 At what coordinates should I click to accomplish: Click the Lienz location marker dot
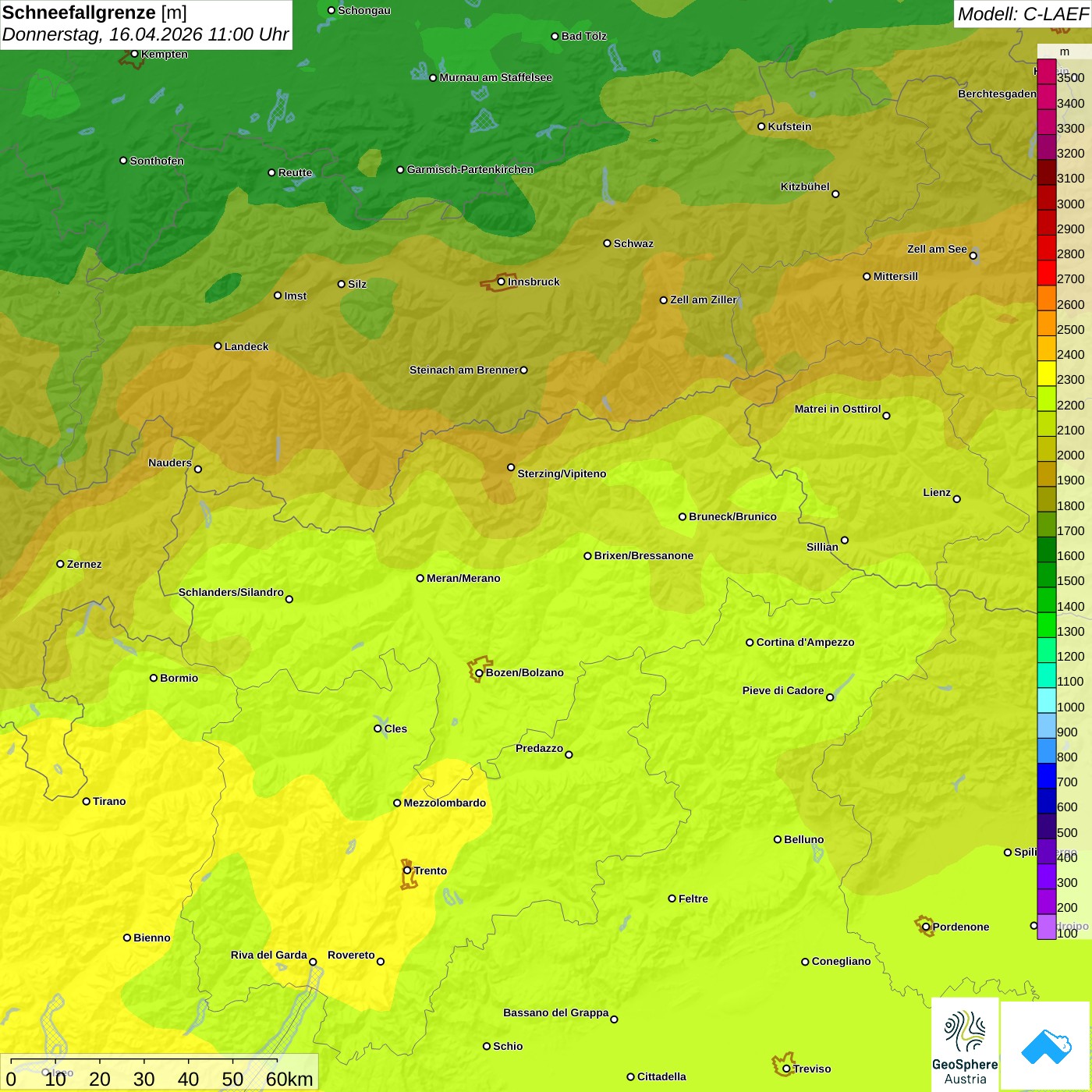(957, 499)
